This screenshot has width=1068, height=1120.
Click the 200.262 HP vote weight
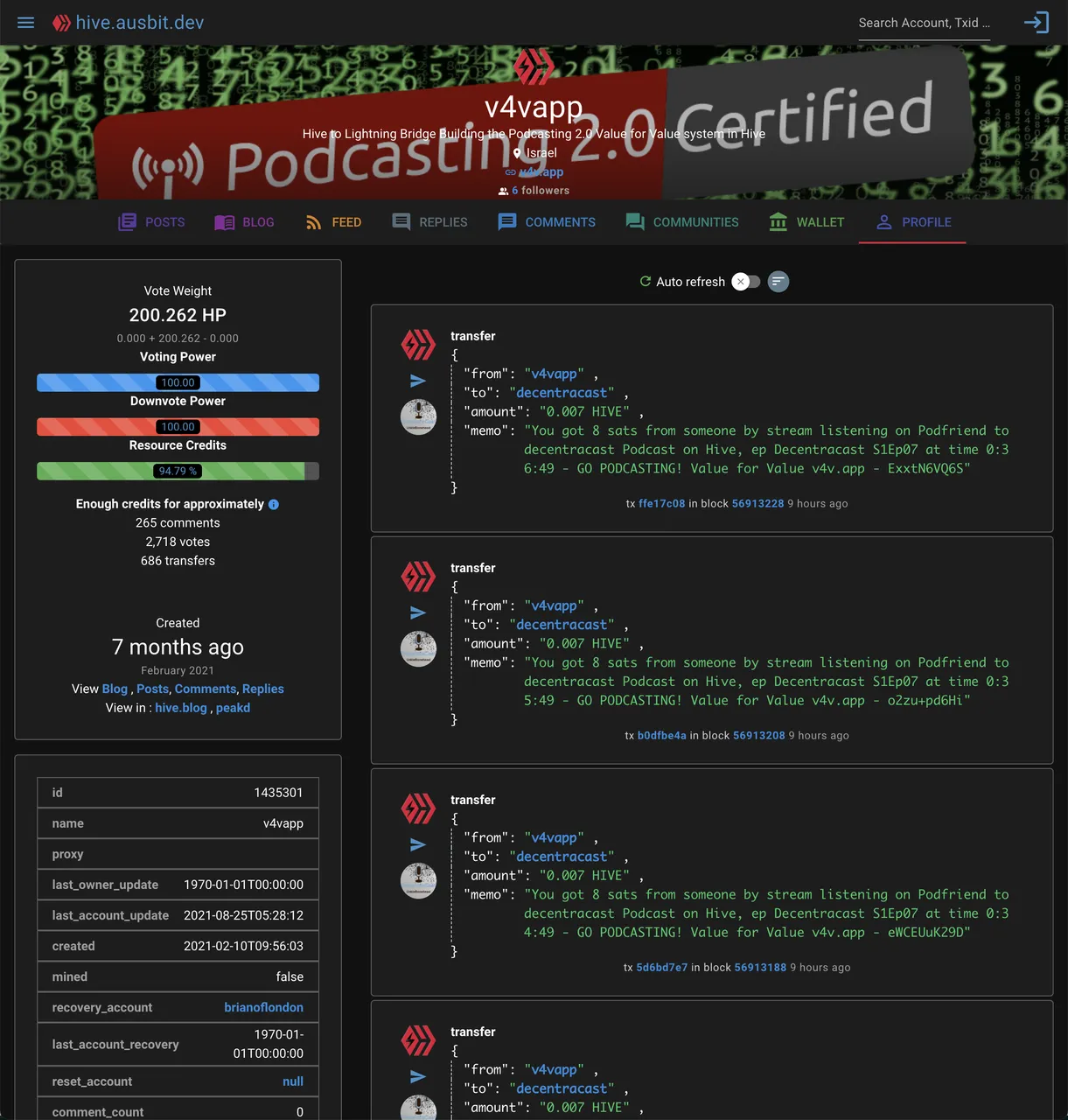178,315
